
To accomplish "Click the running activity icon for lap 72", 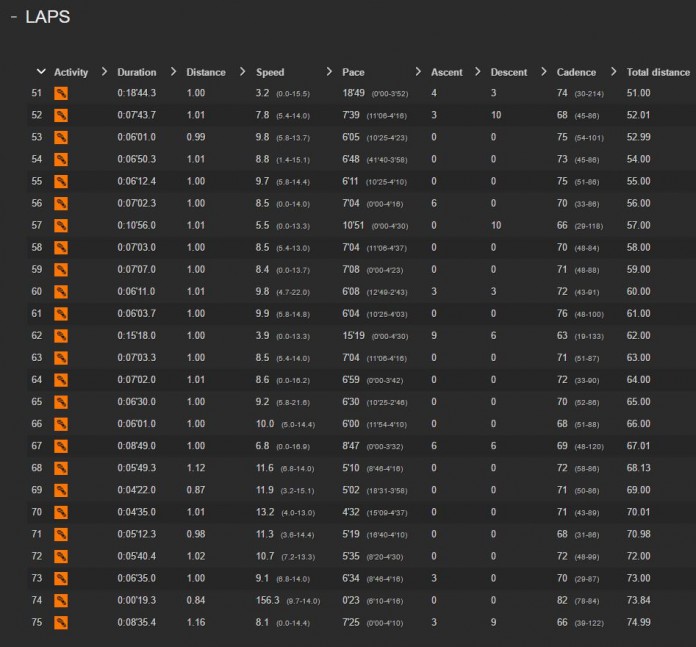I will coord(61,556).
